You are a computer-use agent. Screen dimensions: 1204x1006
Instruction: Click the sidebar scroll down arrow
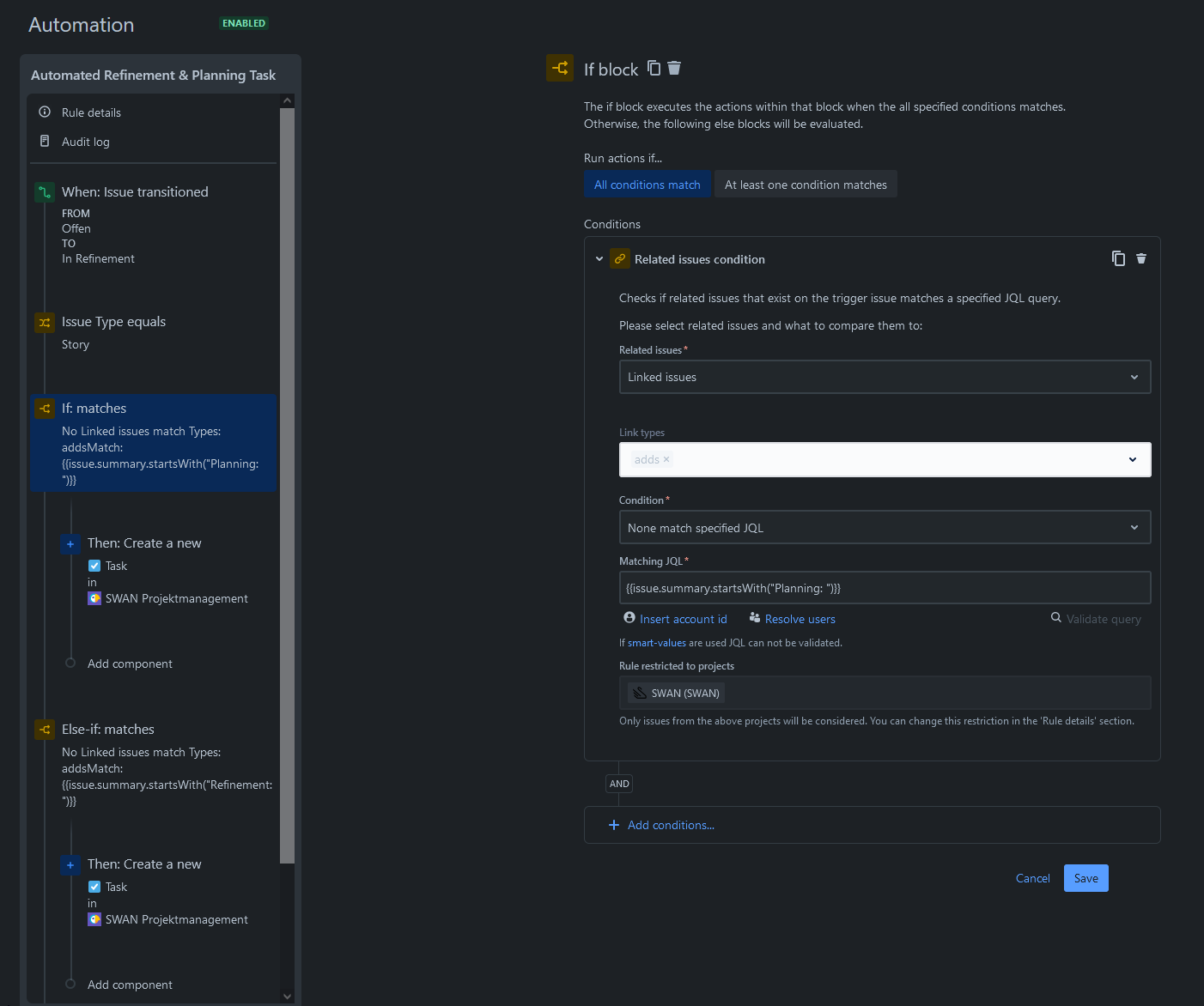287,996
